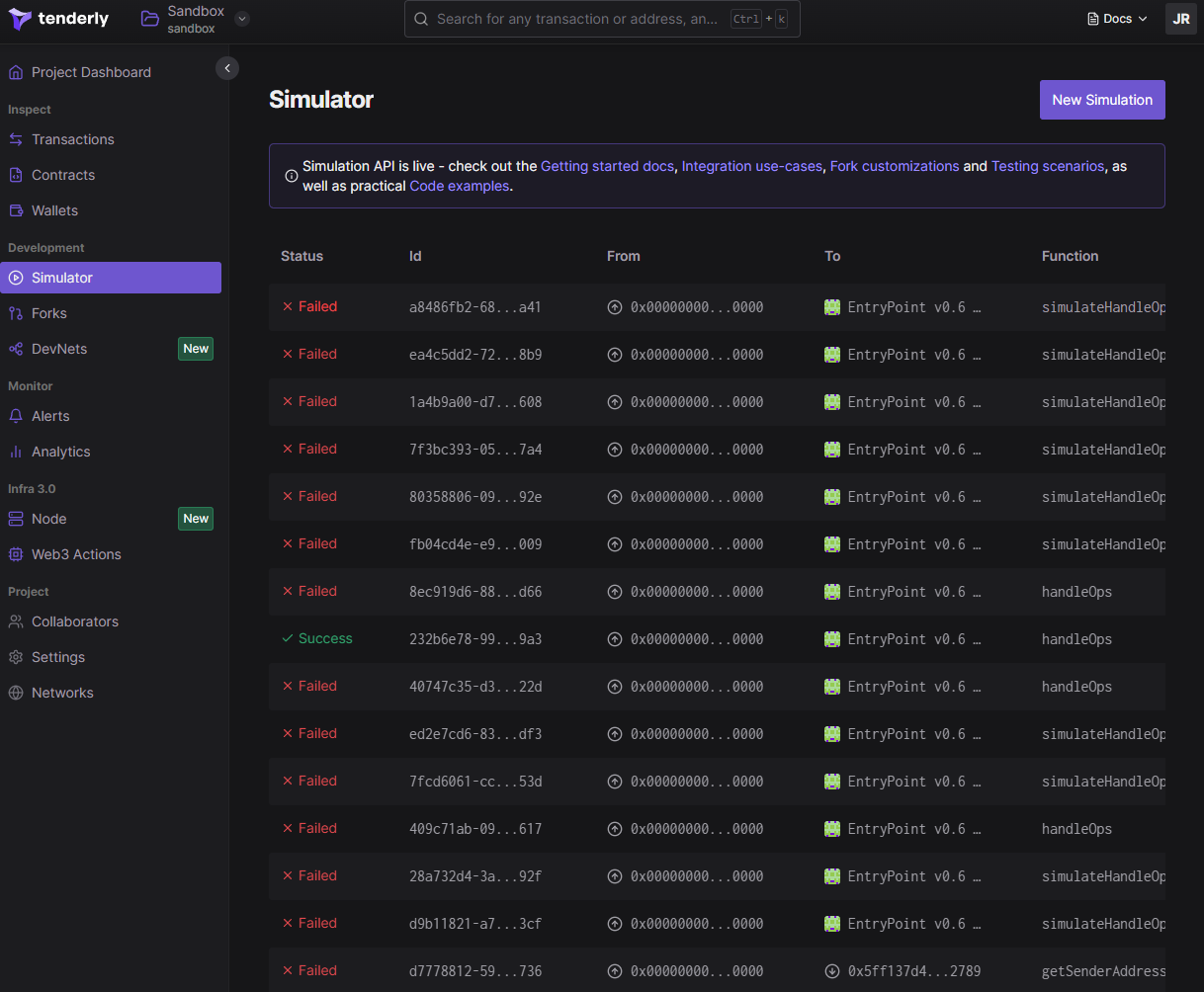Image resolution: width=1204 pixels, height=992 pixels.
Task: Open the successful simulation 232b6e78 row
Action: point(474,639)
